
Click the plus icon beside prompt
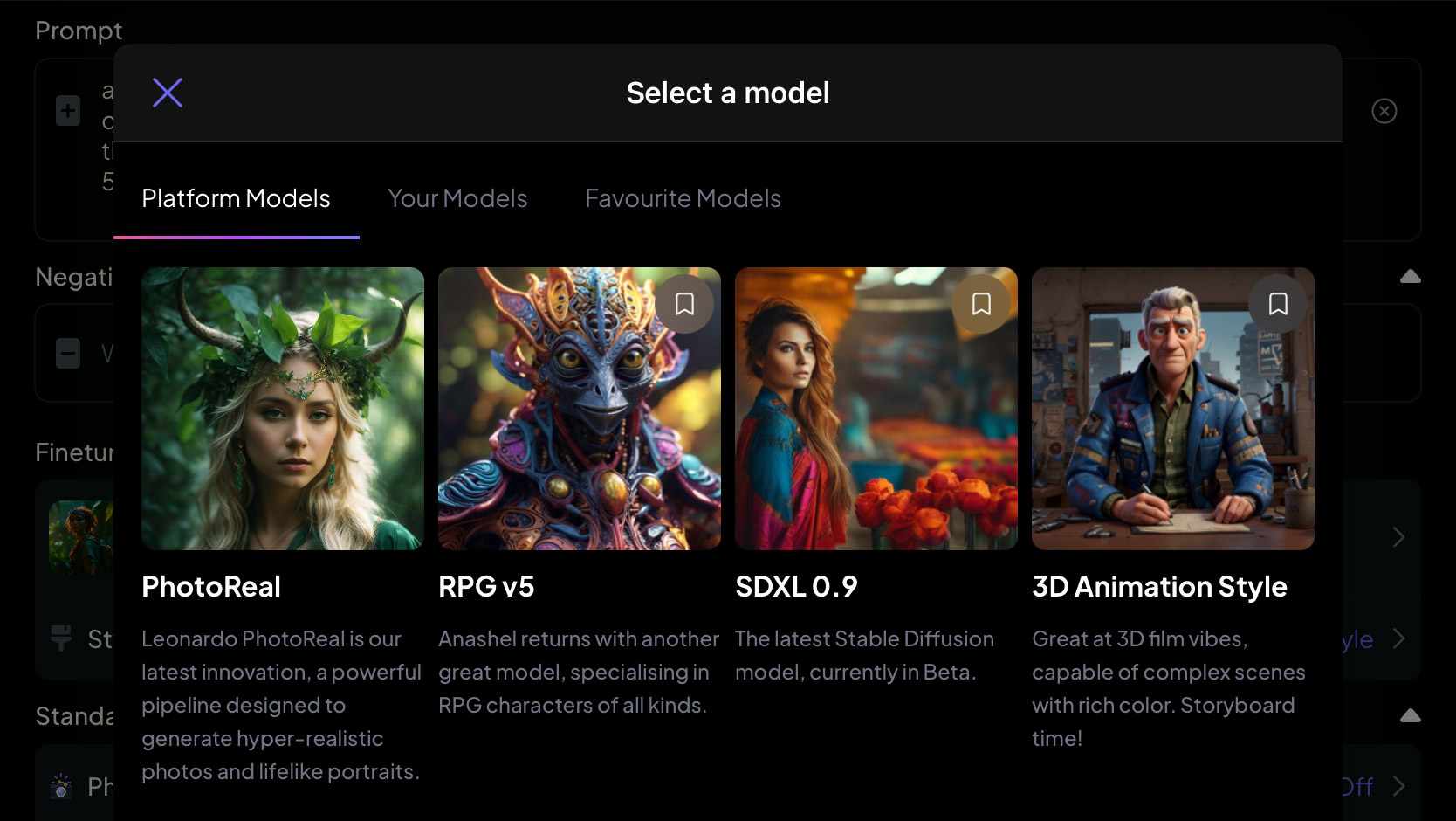tap(68, 111)
